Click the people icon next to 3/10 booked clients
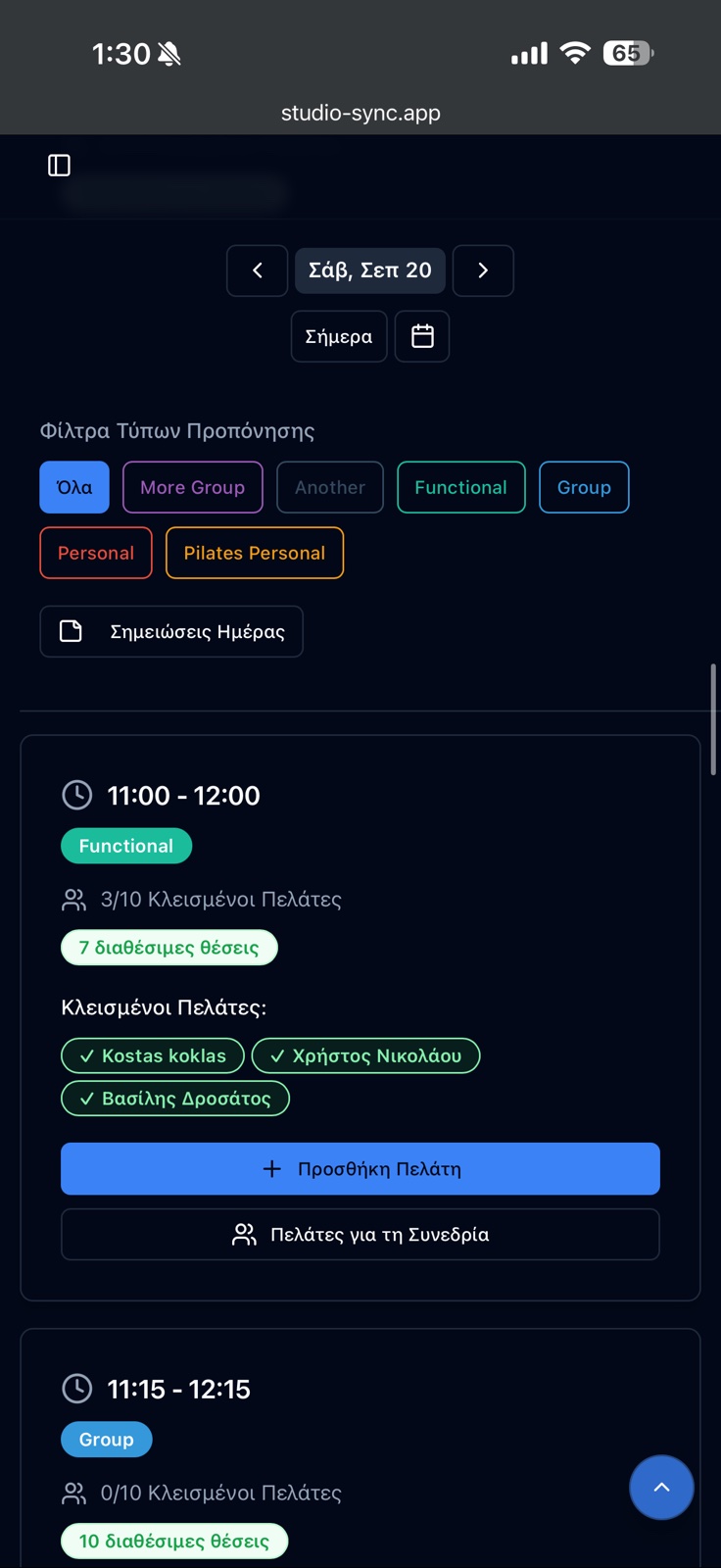The image size is (721, 1568). (x=73, y=900)
